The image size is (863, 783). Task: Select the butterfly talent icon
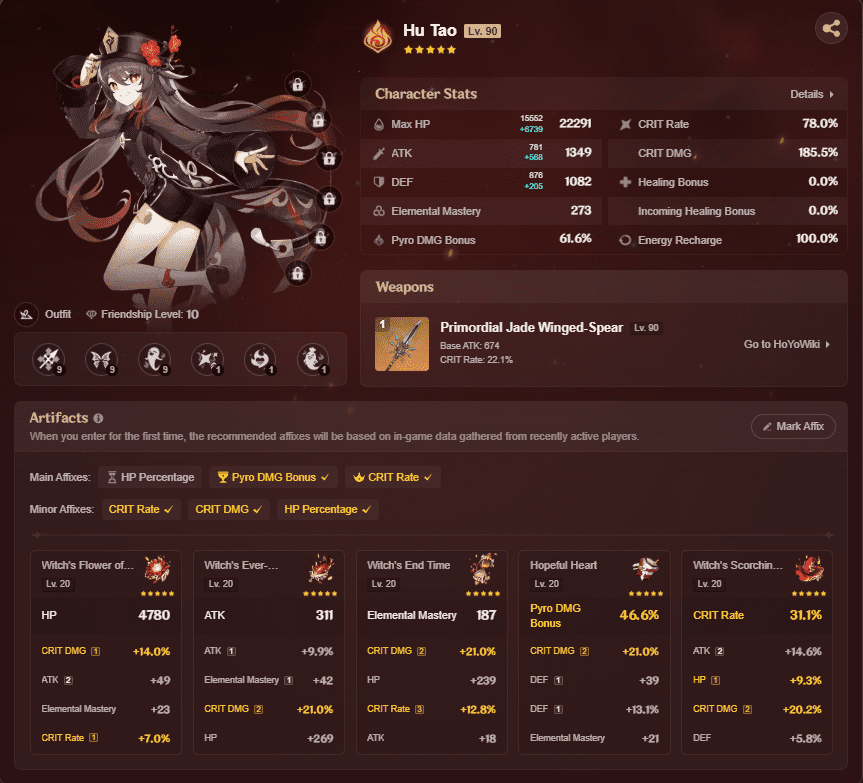pos(101,359)
